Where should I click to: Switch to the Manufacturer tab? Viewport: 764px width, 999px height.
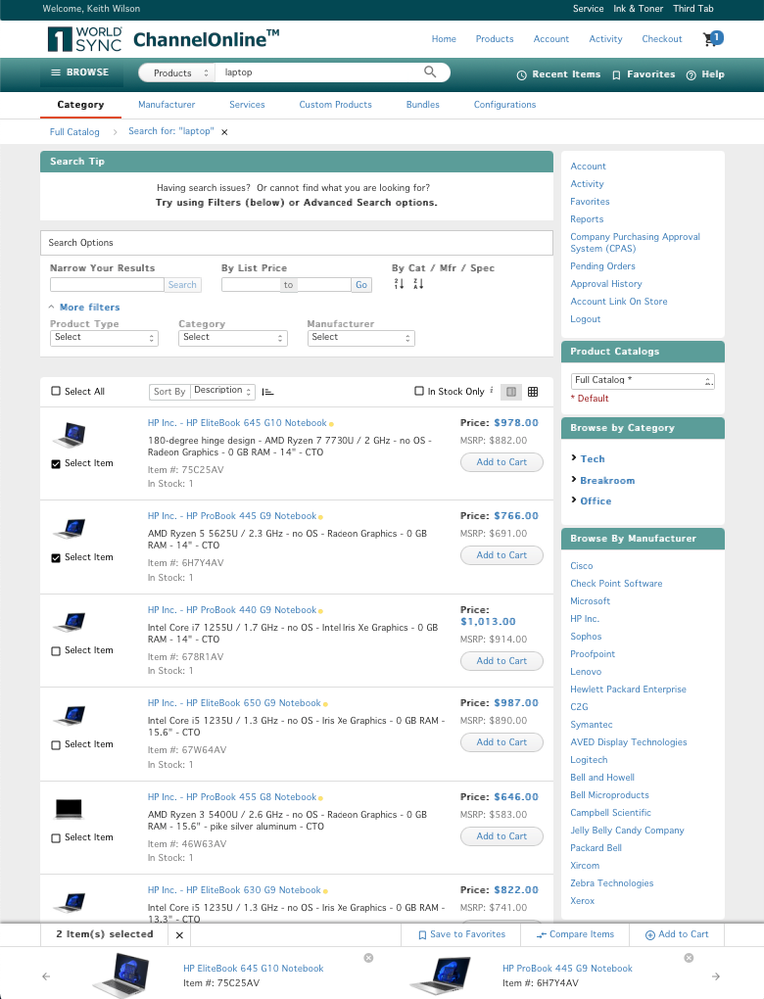point(166,105)
